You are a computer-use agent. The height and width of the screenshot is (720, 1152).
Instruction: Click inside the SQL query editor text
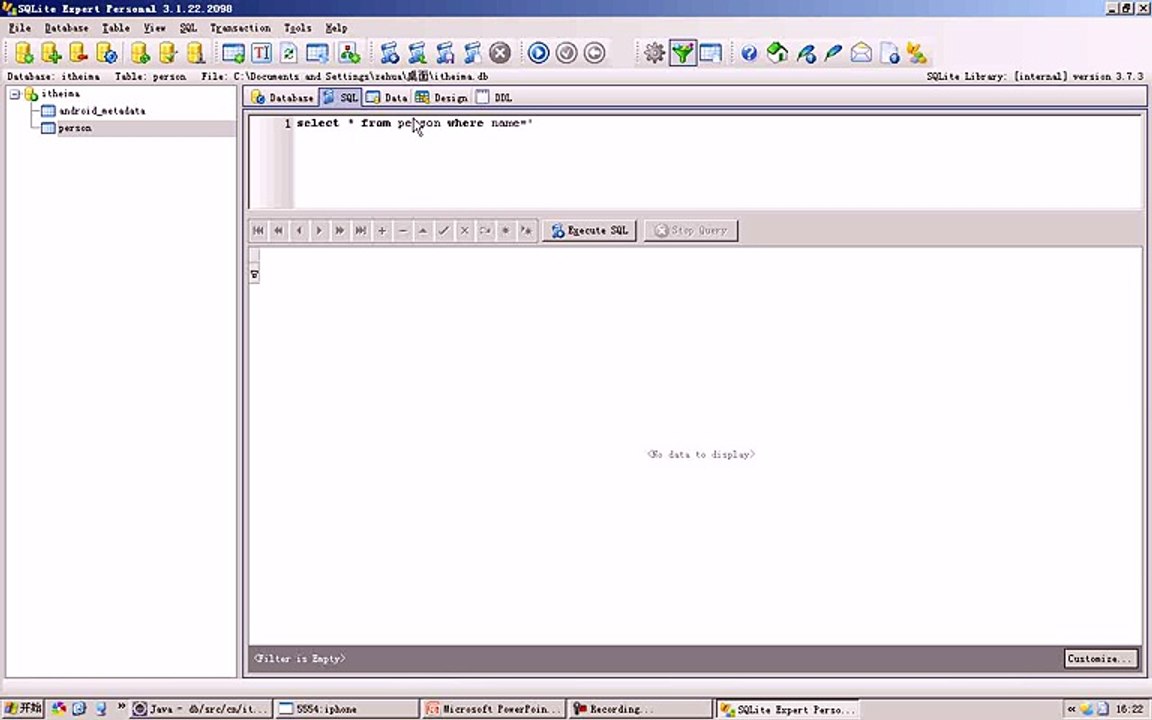(x=414, y=123)
